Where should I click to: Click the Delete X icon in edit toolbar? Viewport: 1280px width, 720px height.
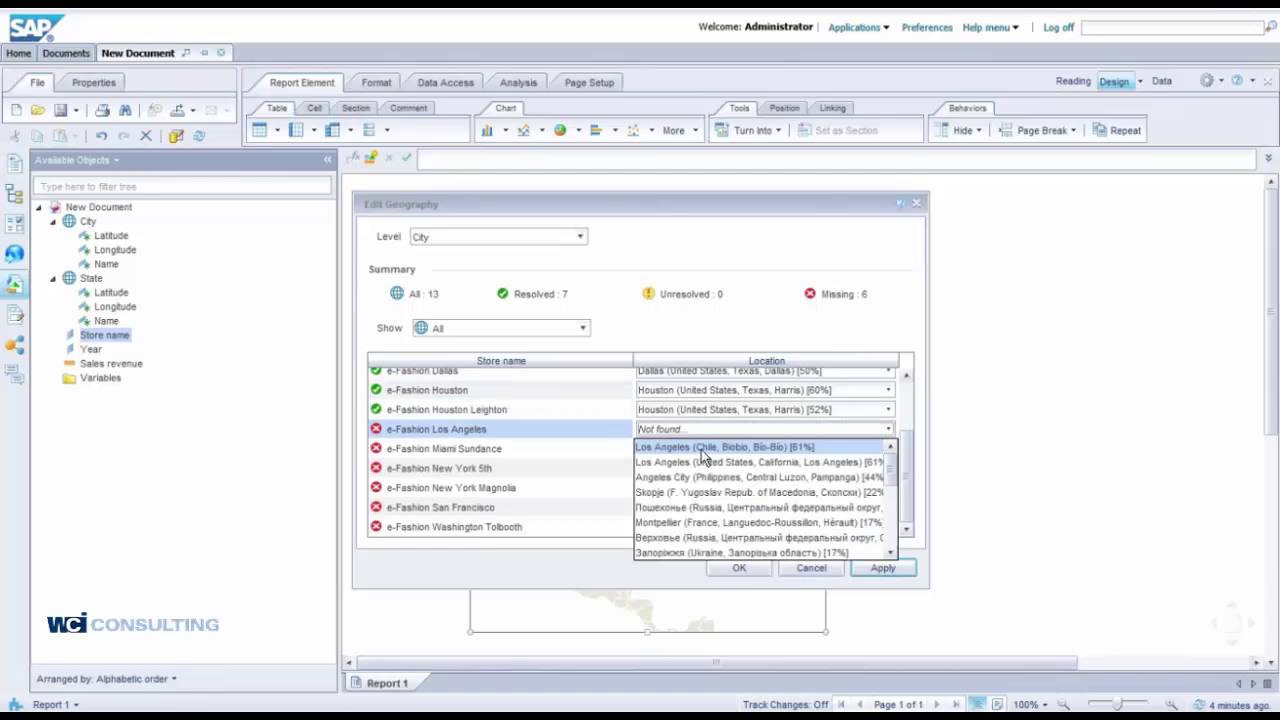(x=146, y=136)
